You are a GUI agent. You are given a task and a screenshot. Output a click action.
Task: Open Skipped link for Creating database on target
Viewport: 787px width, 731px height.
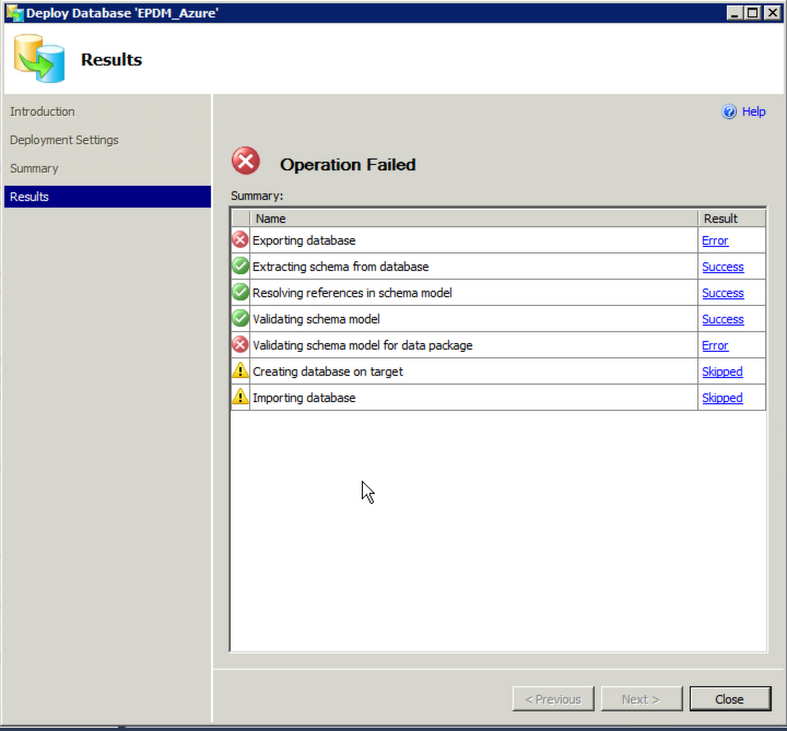[x=722, y=372]
